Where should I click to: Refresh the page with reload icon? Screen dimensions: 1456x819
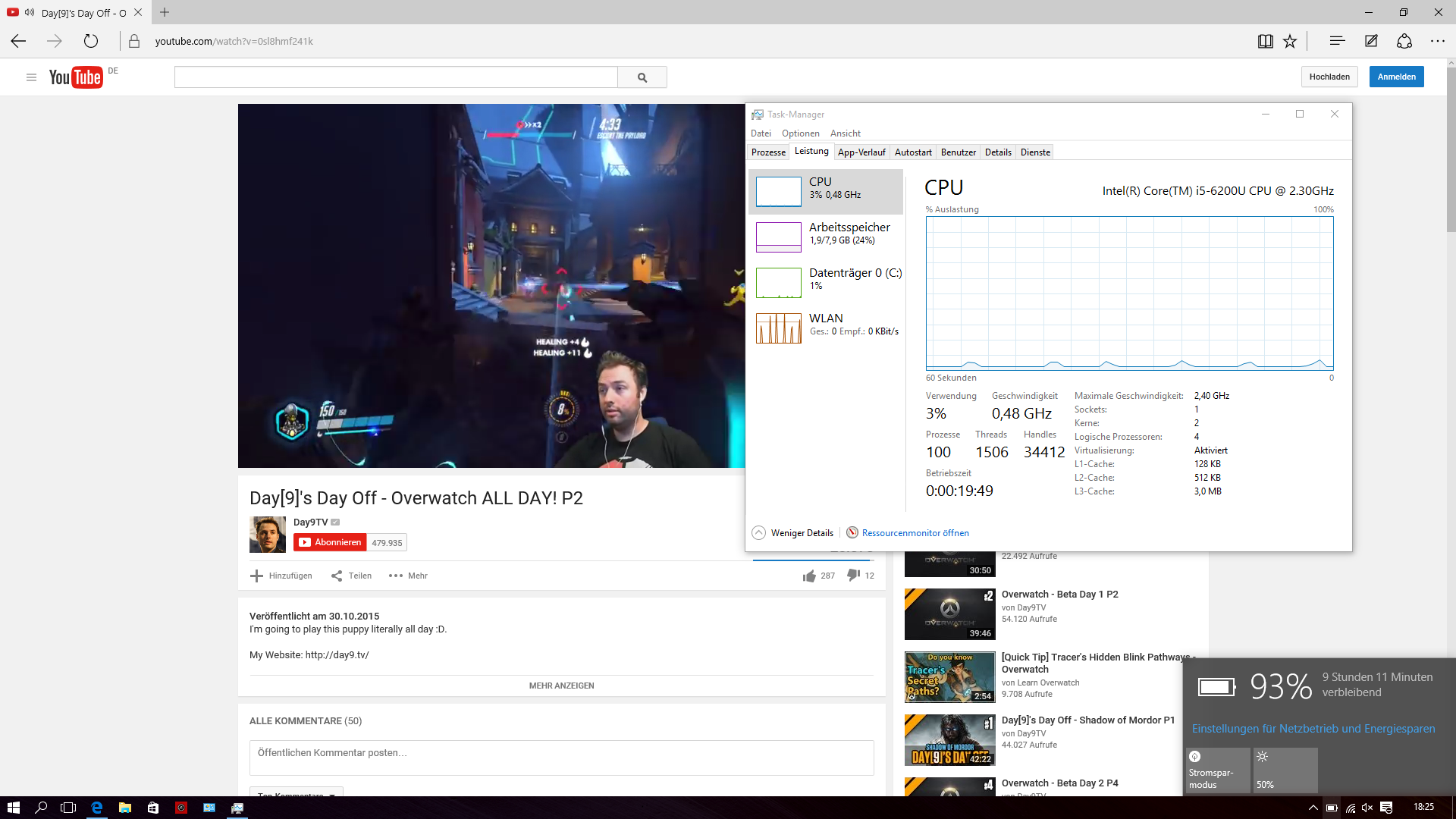91,41
